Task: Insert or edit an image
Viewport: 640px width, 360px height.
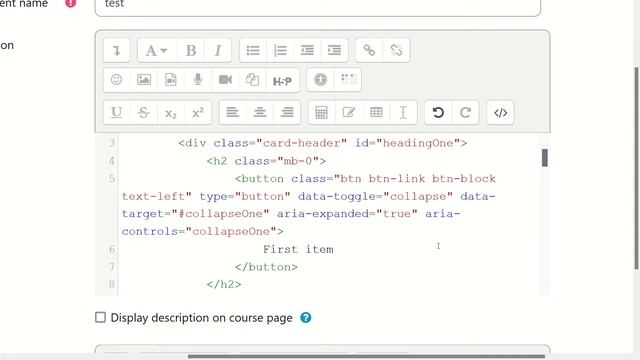Action: [x=144, y=80]
